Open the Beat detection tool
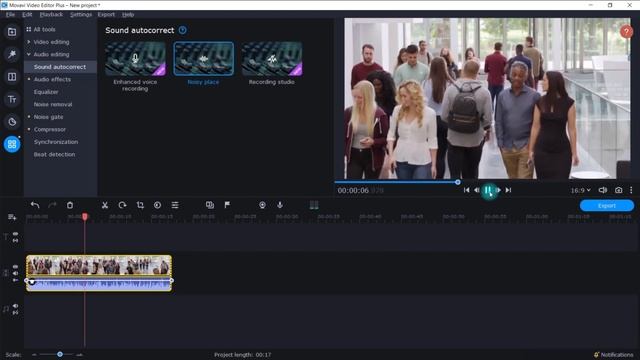 (54, 154)
